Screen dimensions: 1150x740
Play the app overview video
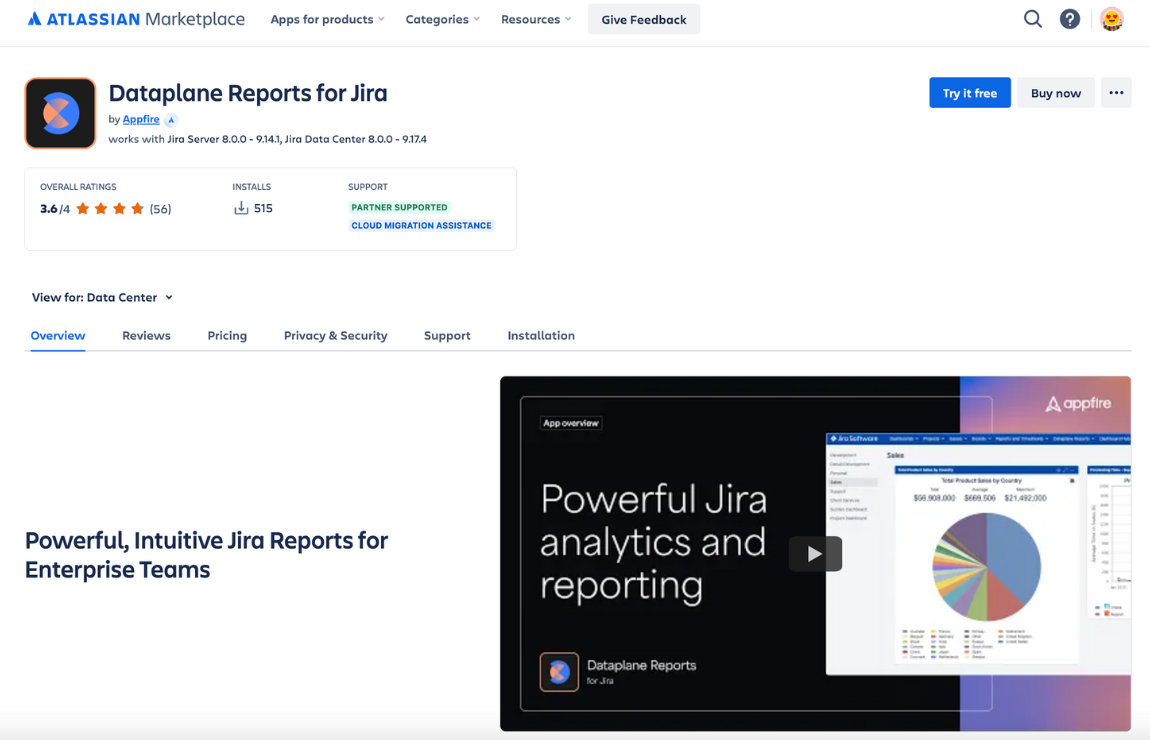(815, 553)
